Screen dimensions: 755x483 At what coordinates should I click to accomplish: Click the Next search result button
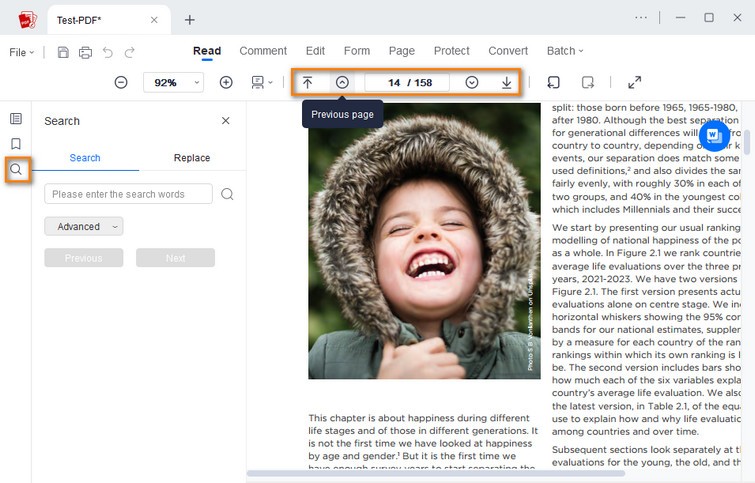(175, 258)
